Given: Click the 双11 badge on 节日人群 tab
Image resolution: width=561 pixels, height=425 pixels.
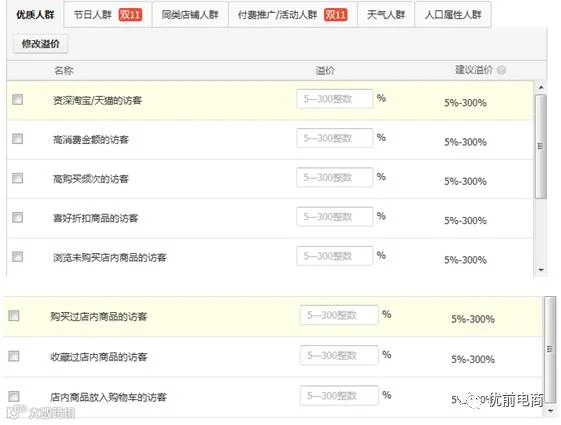Looking at the screenshot, I should tap(130, 15).
